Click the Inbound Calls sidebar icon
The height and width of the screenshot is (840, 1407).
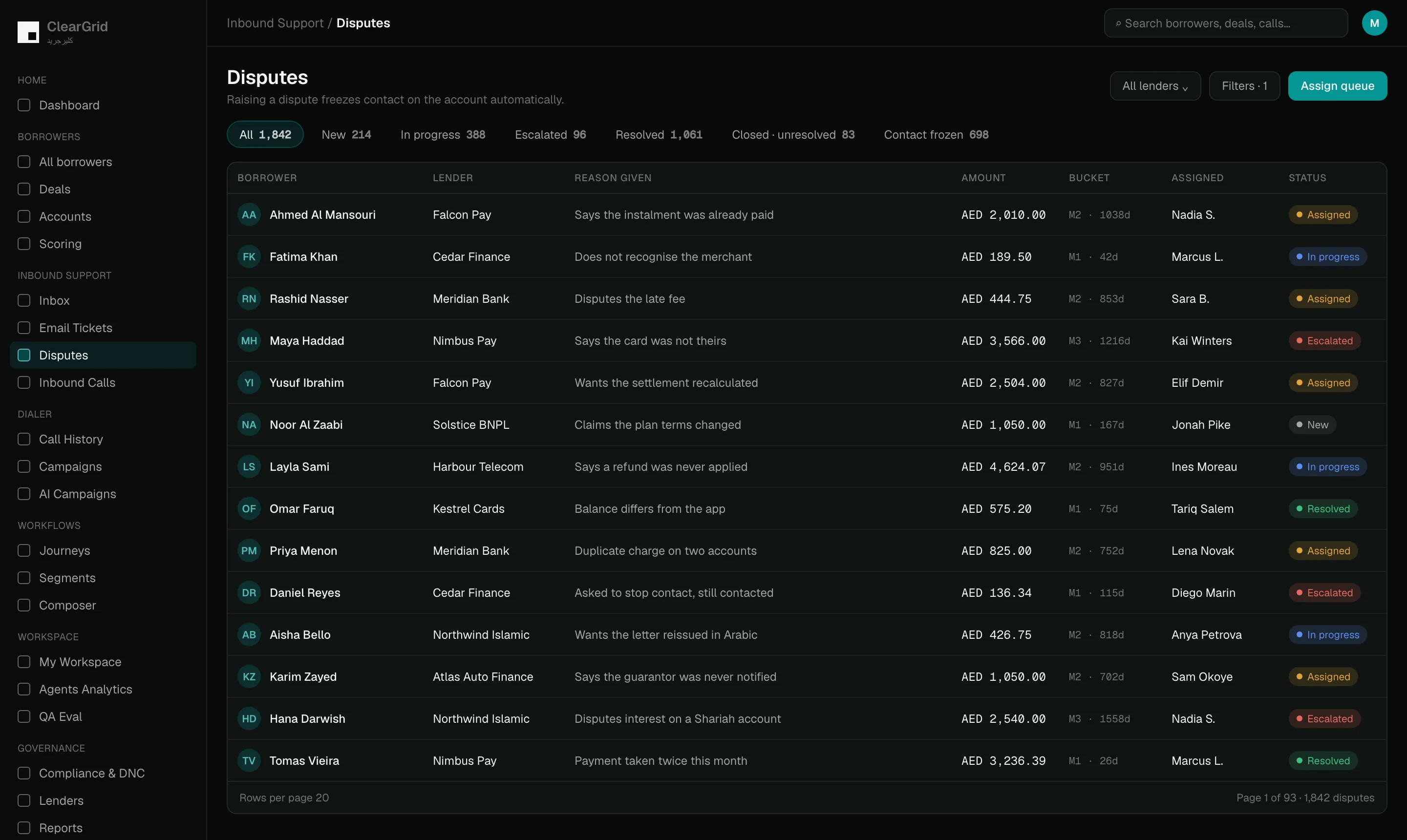(x=24, y=383)
